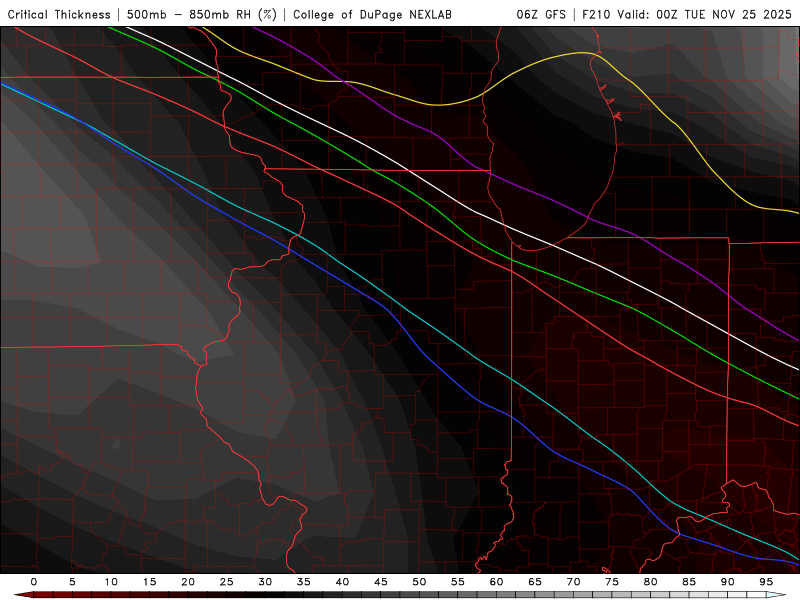Click the 80 value on the color scale
The image size is (800, 600).
pyautogui.click(x=650, y=582)
